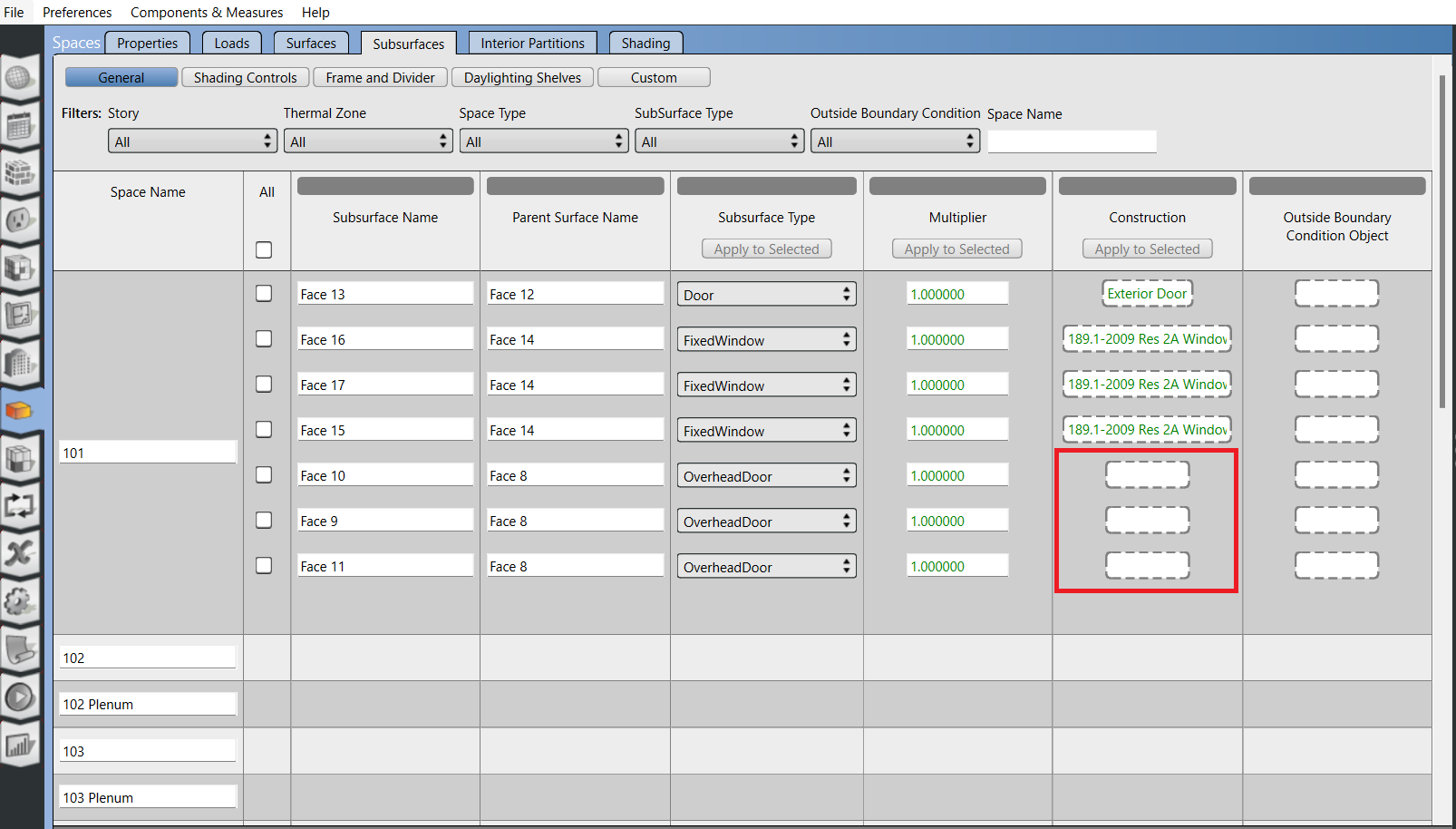Switch to the Loads tab
The image size is (1456, 829).
click(232, 43)
